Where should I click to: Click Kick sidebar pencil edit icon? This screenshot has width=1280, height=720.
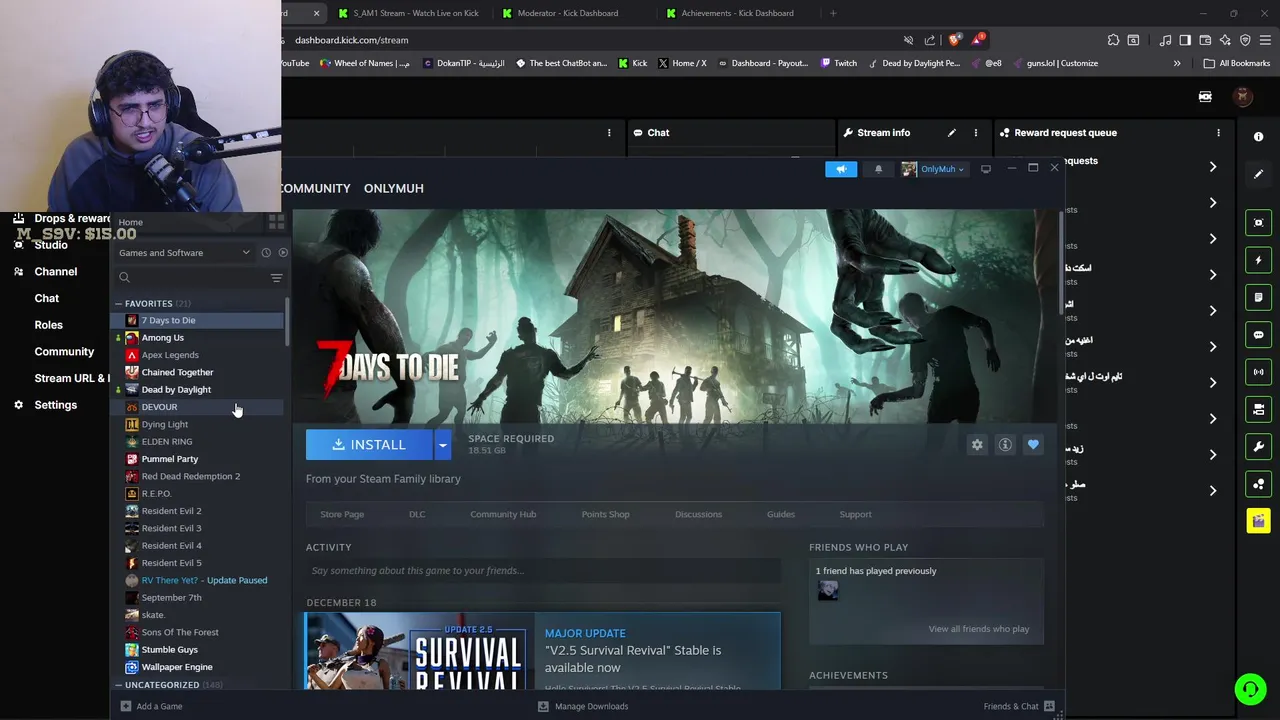point(1258,174)
